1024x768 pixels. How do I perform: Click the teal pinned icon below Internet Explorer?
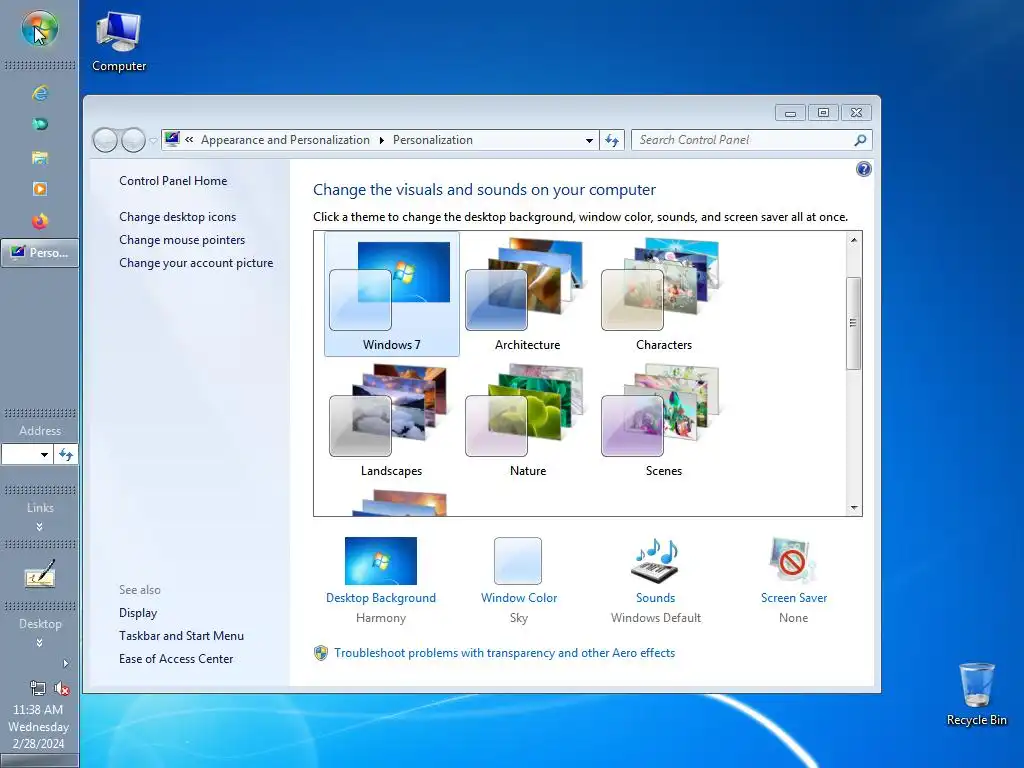[x=40, y=124]
